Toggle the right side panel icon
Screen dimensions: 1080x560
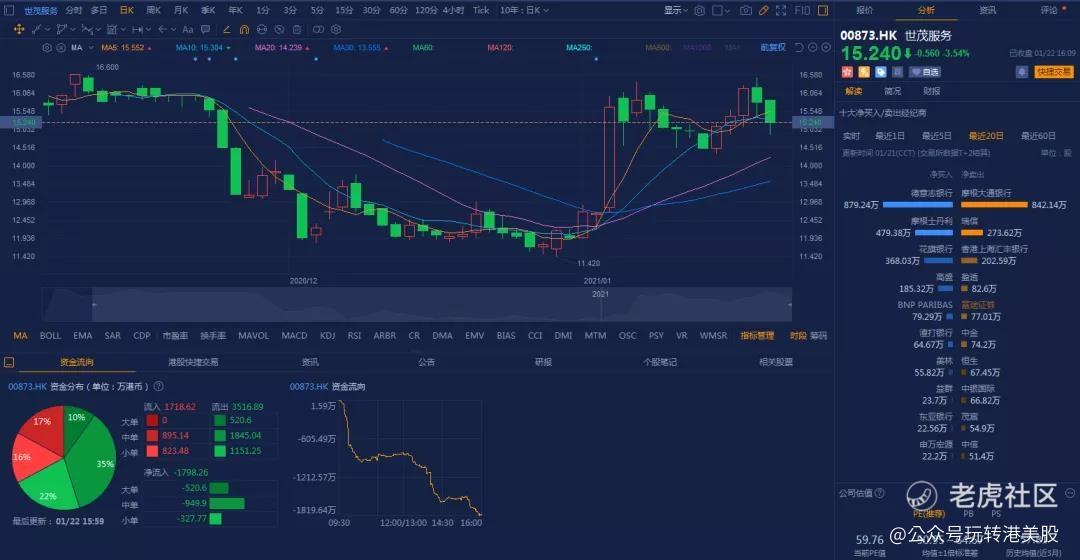click(x=823, y=10)
